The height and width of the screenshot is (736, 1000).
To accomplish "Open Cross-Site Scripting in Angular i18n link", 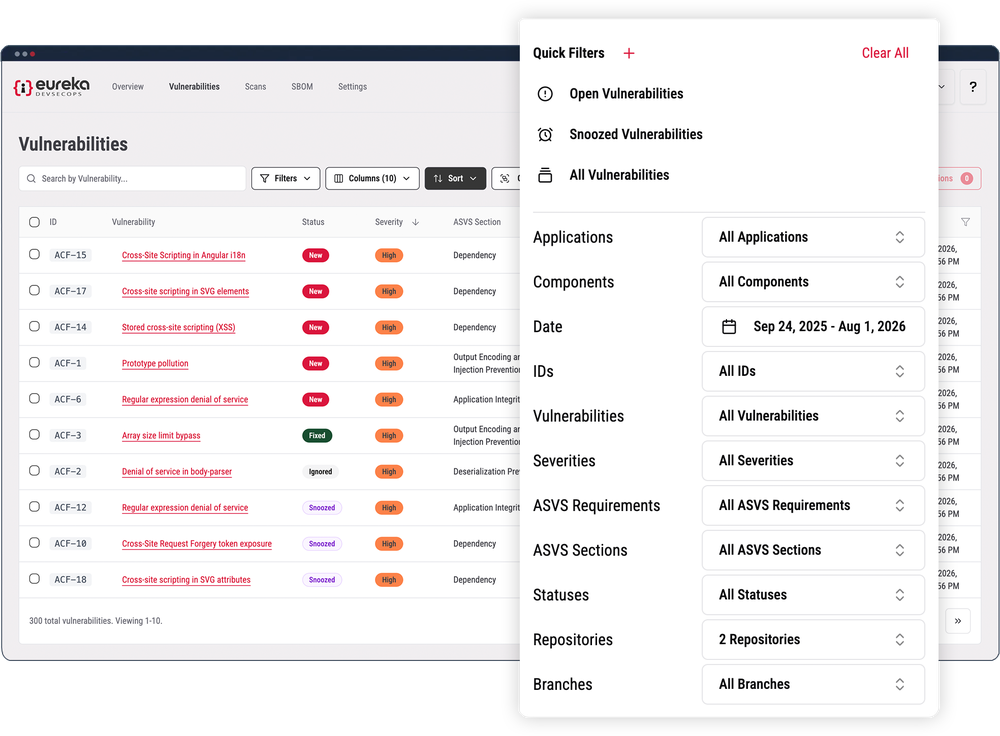I will (184, 255).
